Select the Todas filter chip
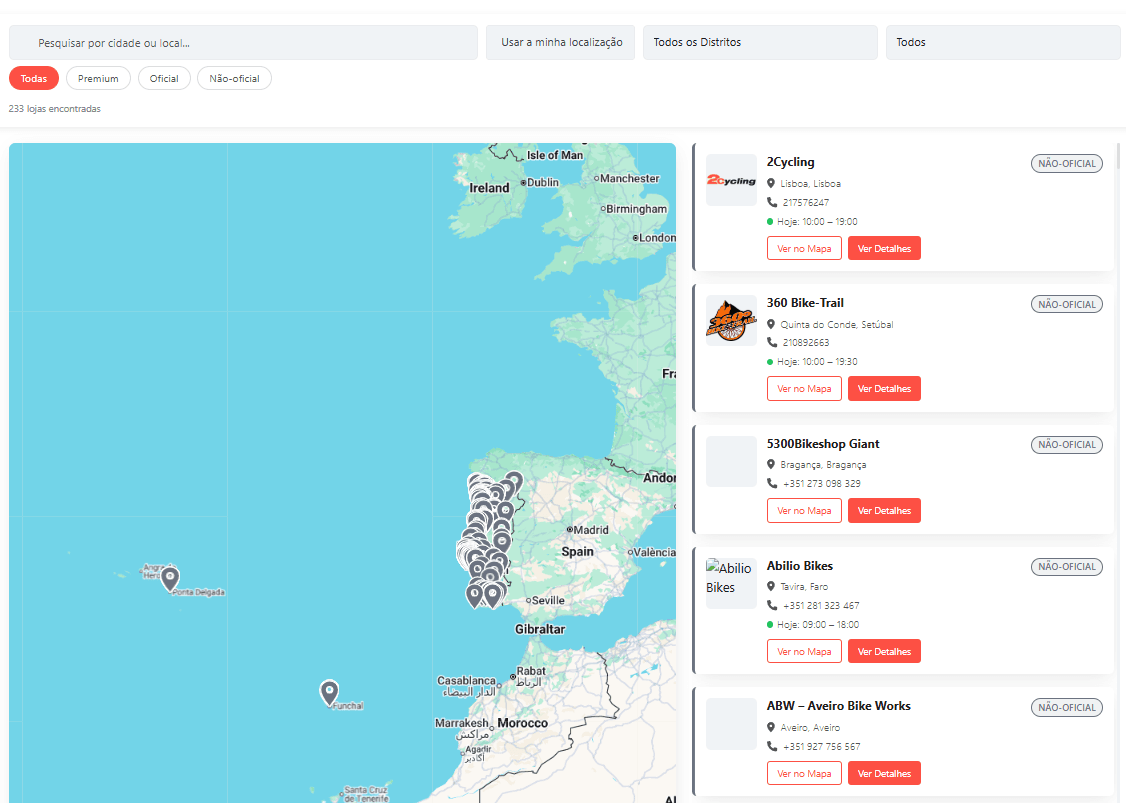The height and width of the screenshot is (803, 1126). point(34,78)
